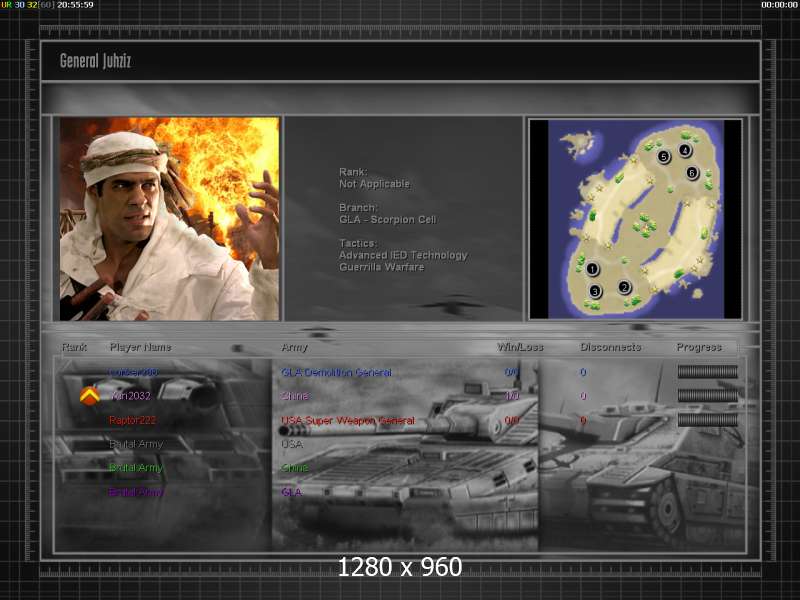Click the USA Super Weapon General army entry
The height and width of the screenshot is (600, 800).
pos(348,420)
